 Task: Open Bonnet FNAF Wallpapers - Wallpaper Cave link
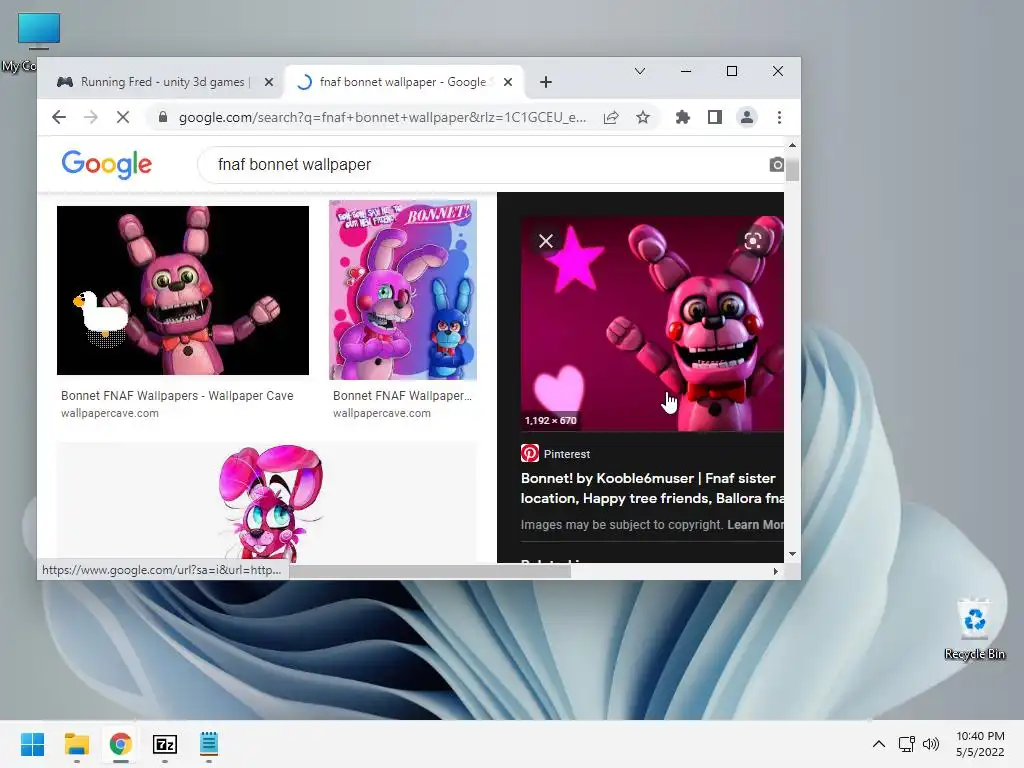click(177, 396)
